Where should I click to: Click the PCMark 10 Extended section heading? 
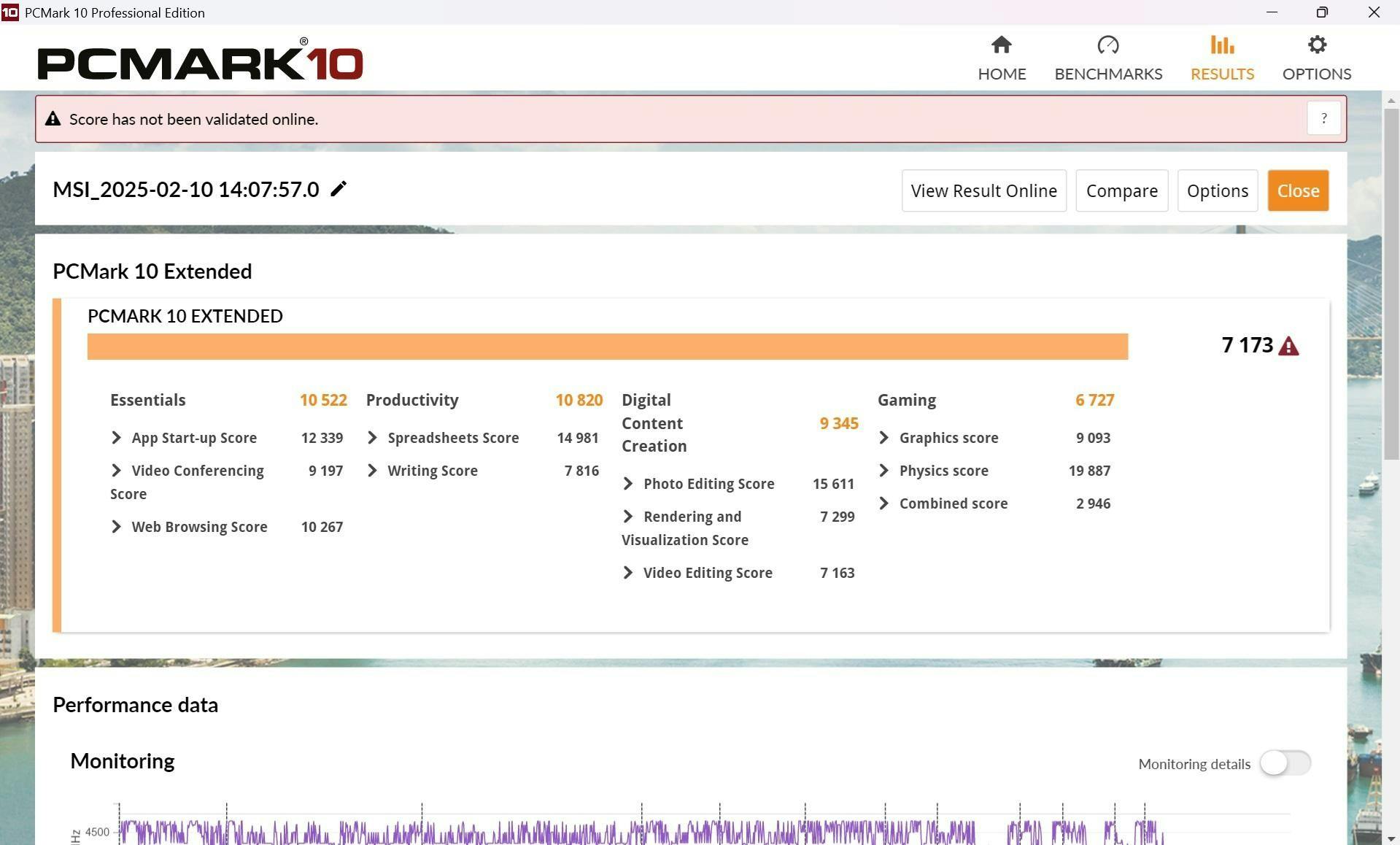(x=152, y=271)
